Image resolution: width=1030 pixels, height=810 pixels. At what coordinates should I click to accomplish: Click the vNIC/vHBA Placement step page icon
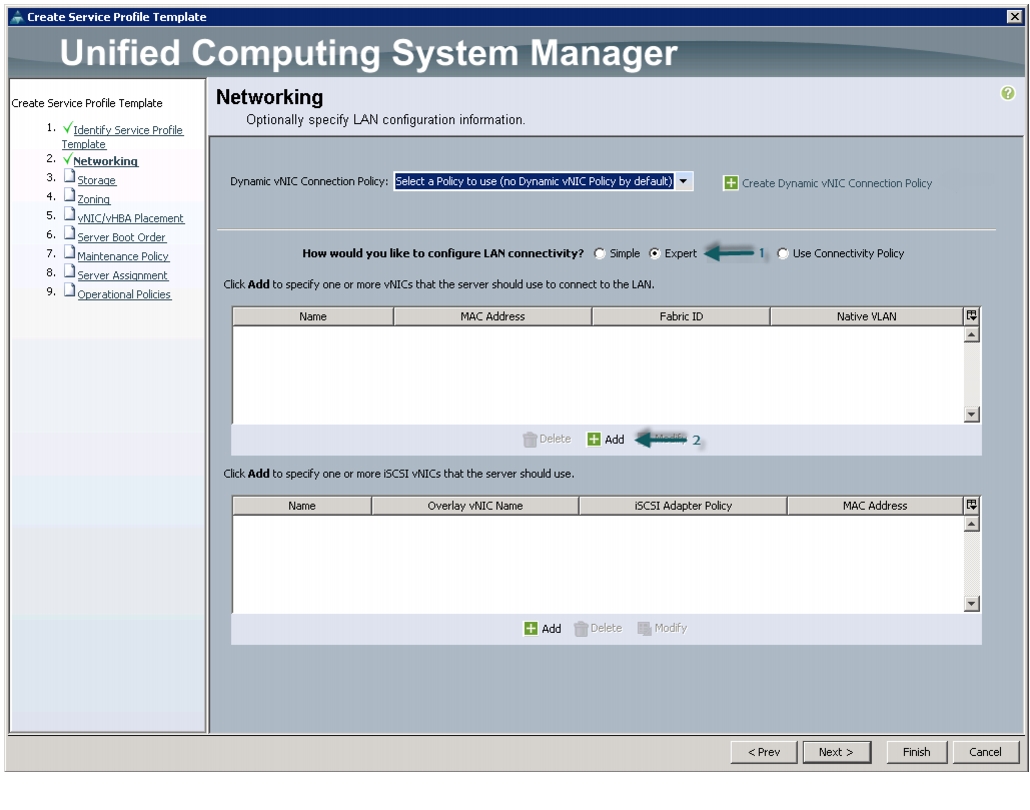69,215
